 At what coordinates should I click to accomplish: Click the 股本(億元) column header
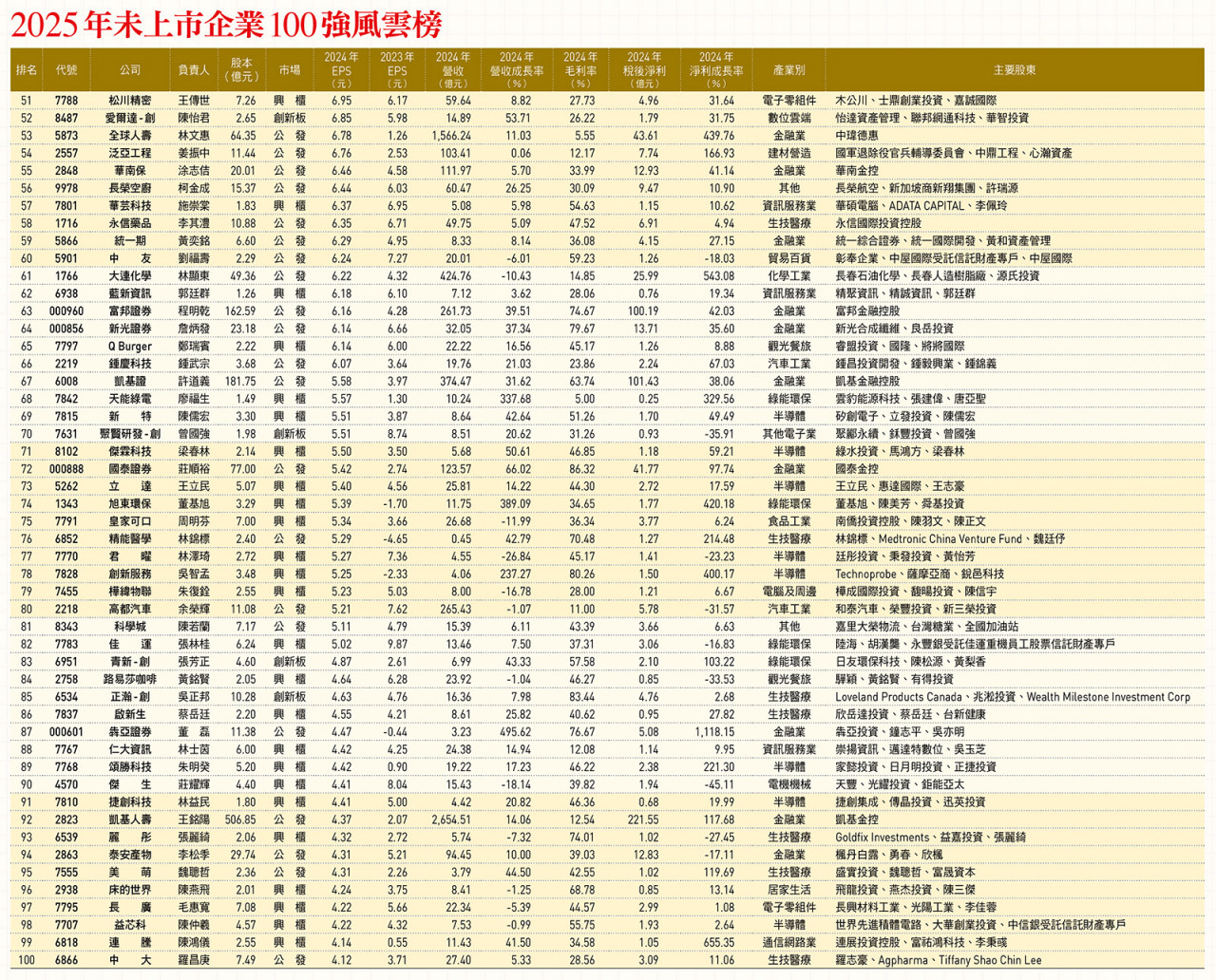point(242,70)
